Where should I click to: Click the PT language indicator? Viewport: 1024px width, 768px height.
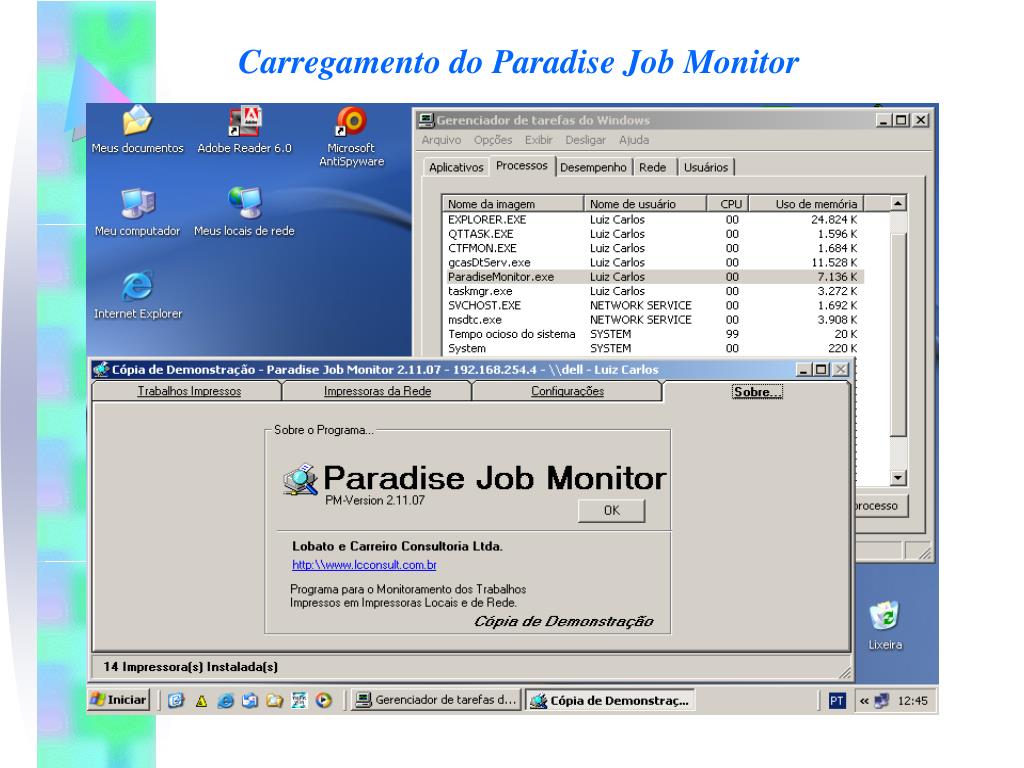pyautogui.click(x=837, y=701)
